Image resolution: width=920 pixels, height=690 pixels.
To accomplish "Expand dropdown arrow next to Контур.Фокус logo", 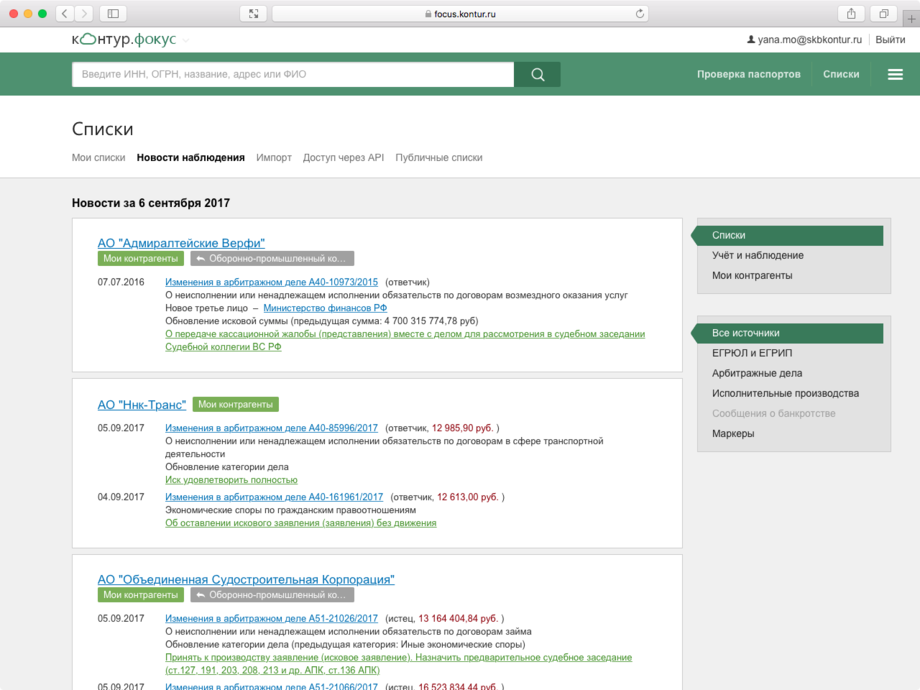I will (x=186, y=40).
